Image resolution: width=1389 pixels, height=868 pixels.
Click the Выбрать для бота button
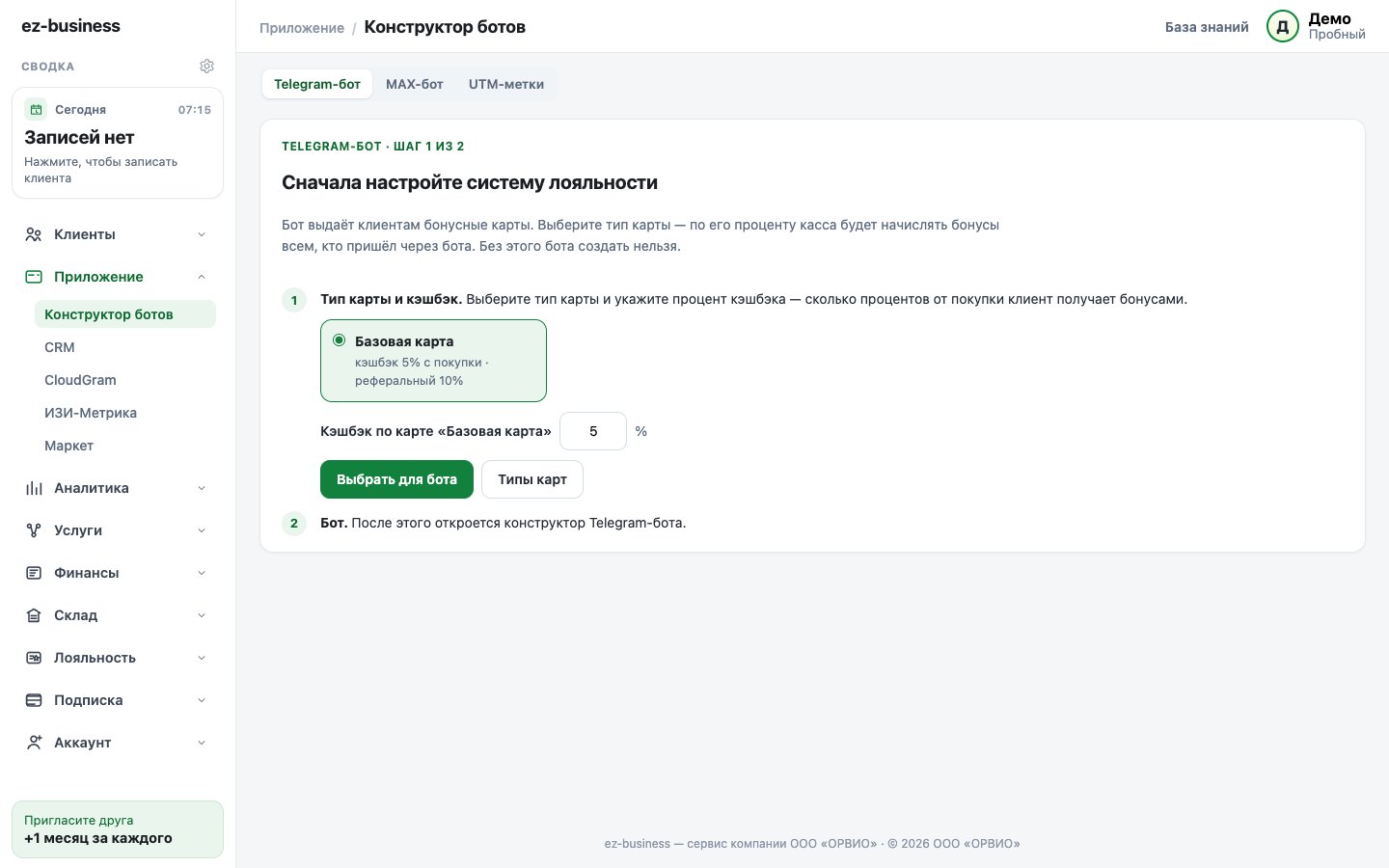tap(396, 479)
